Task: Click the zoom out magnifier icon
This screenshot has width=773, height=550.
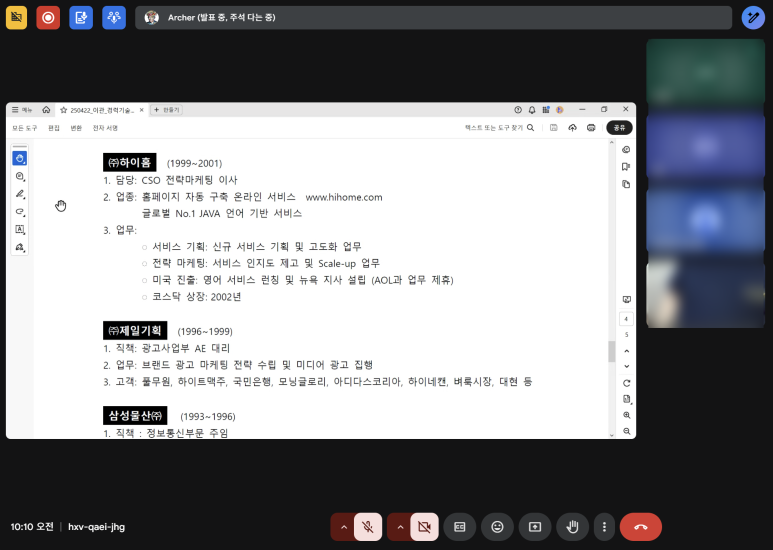Action: coord(627,431)
